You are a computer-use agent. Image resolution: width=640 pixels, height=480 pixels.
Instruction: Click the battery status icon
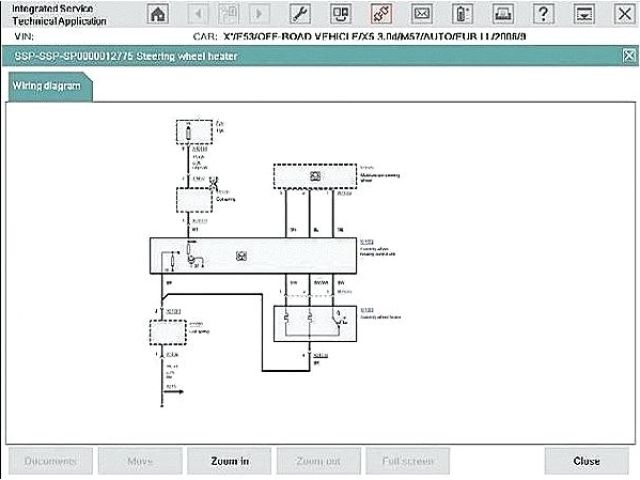pos(462,14)
